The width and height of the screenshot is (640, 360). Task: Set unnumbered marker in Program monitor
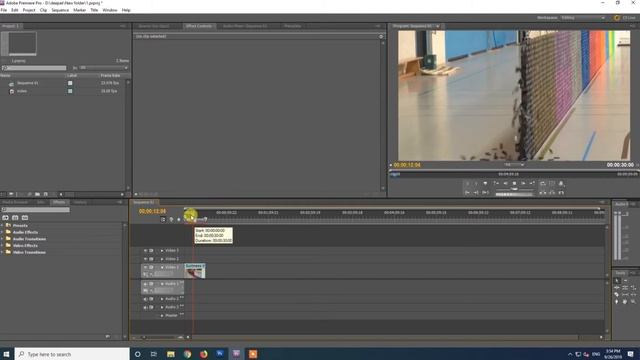[x=485, y=184]
